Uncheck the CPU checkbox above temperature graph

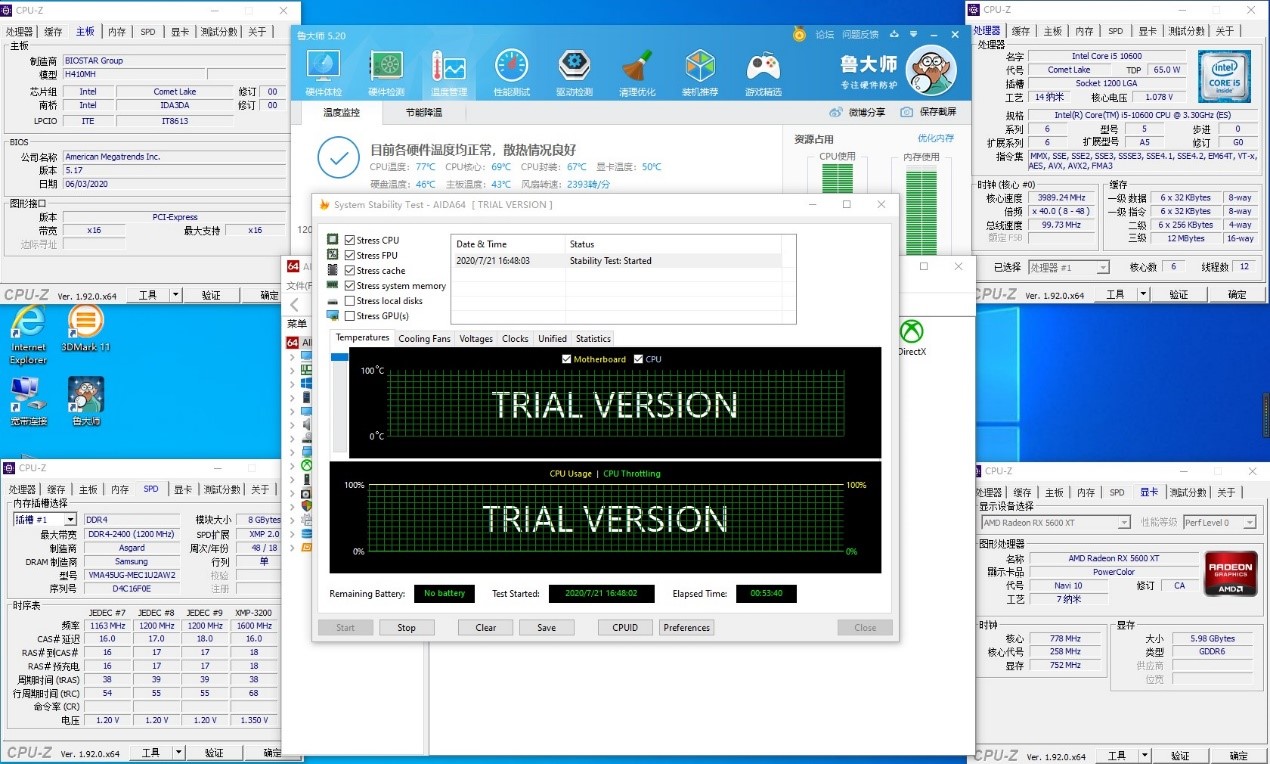639,359
